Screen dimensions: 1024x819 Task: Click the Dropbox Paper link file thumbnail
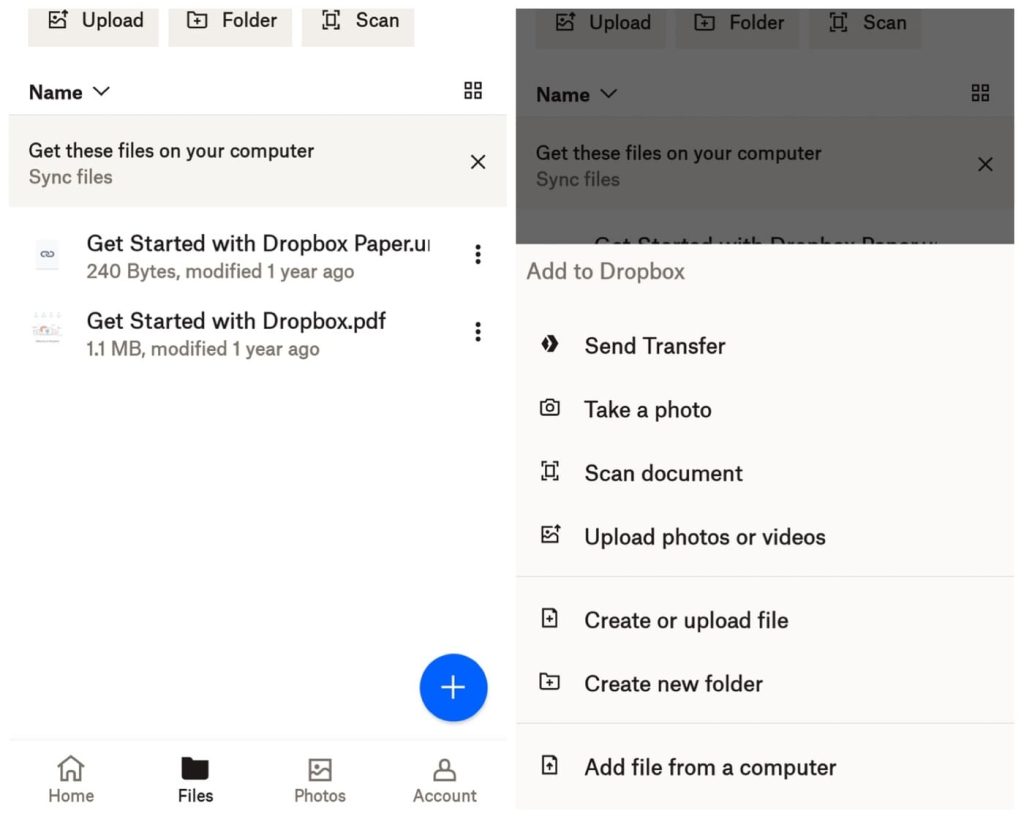47,254
